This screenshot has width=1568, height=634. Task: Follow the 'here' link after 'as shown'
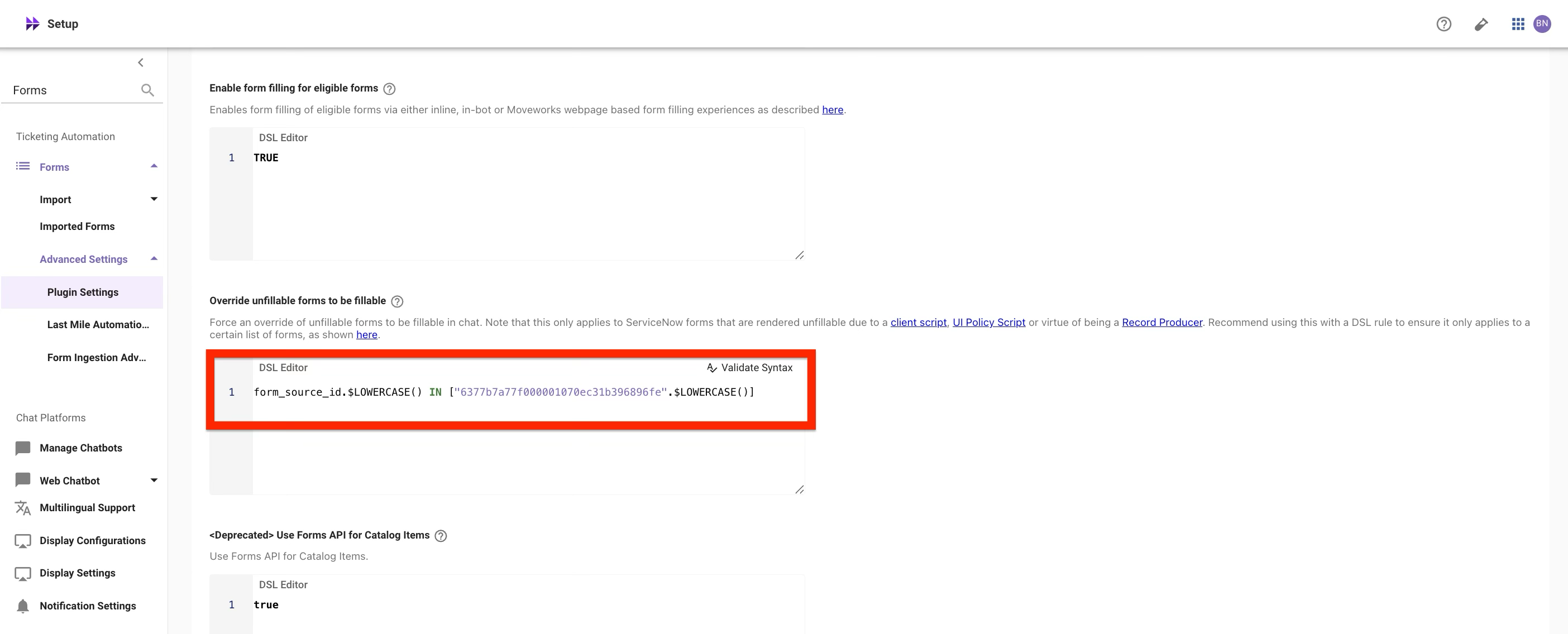pyautogui.click(x=366, y=335)
